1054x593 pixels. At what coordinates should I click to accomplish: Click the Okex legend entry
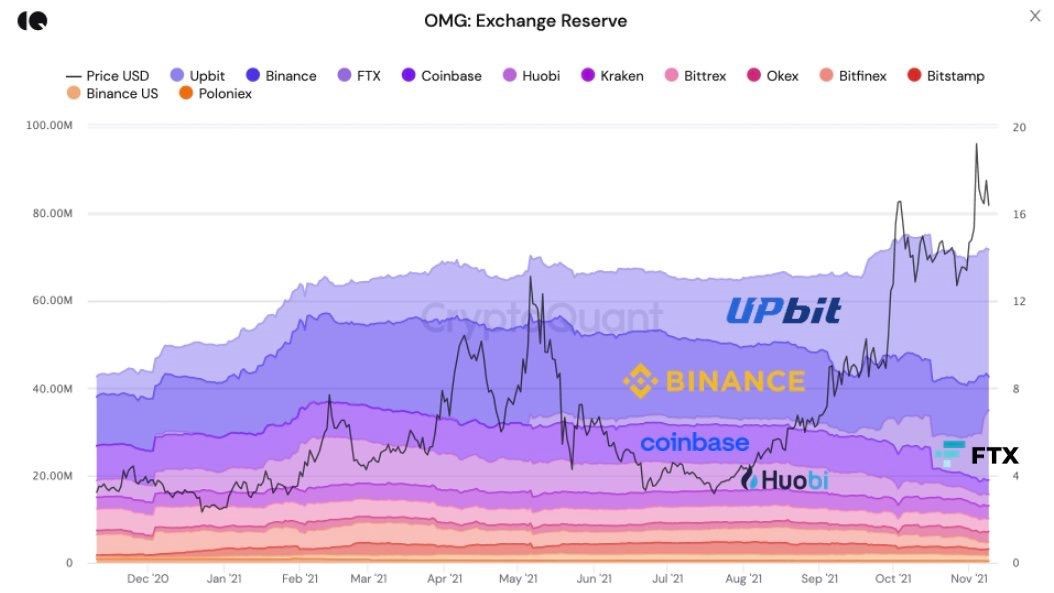tap(772, 76)
